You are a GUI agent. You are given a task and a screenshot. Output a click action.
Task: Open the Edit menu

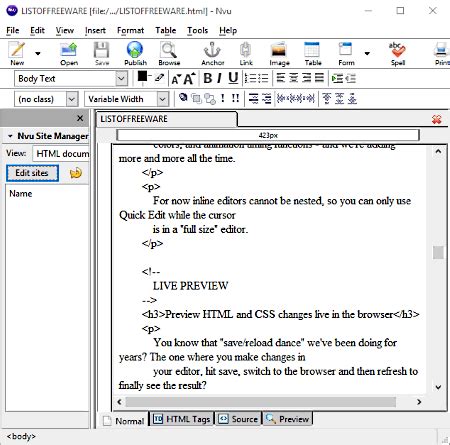pyautogui.click(x=37, y=30)
